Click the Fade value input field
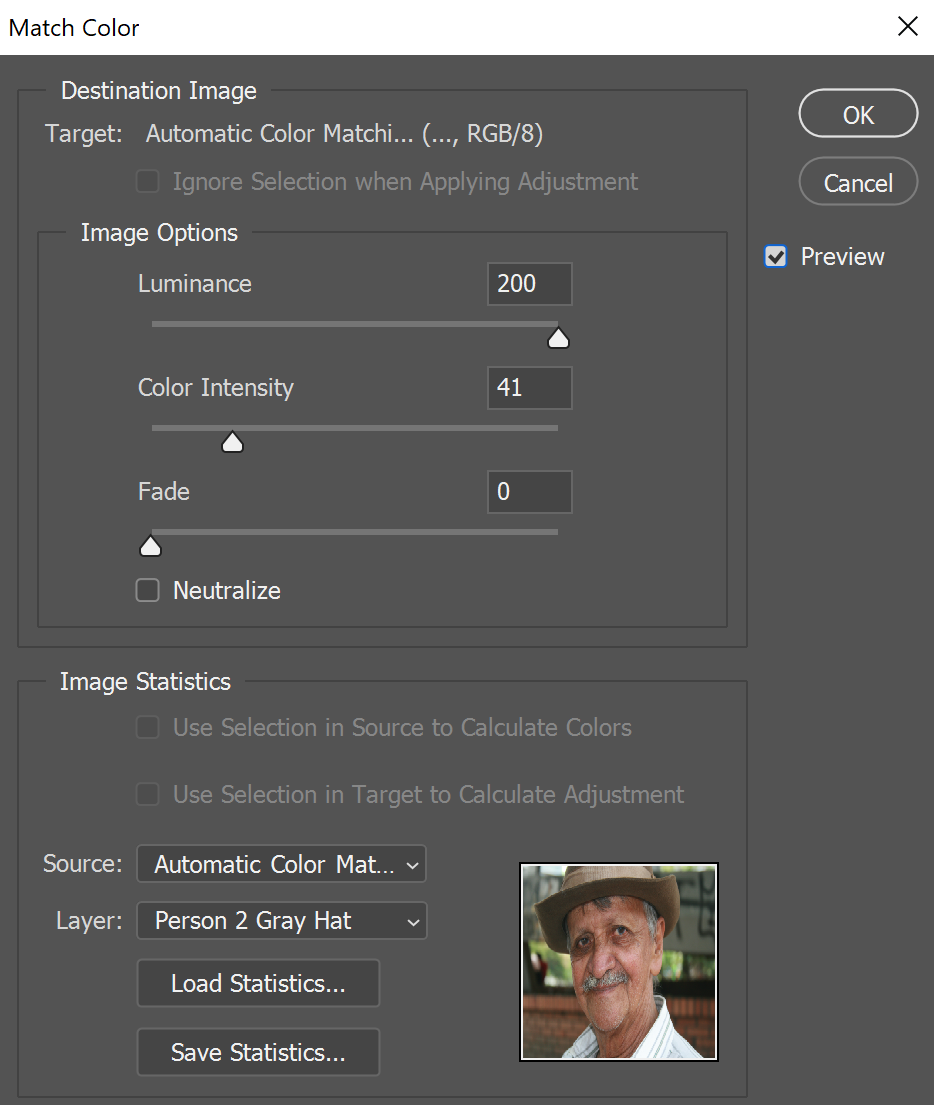The width and height of the screenshot is (934, 1105). click(529, 492)
